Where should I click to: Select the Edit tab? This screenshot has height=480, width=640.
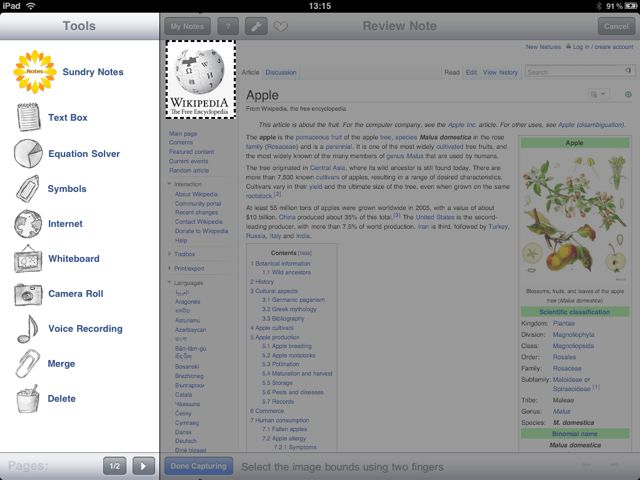(x=471, y=72)
